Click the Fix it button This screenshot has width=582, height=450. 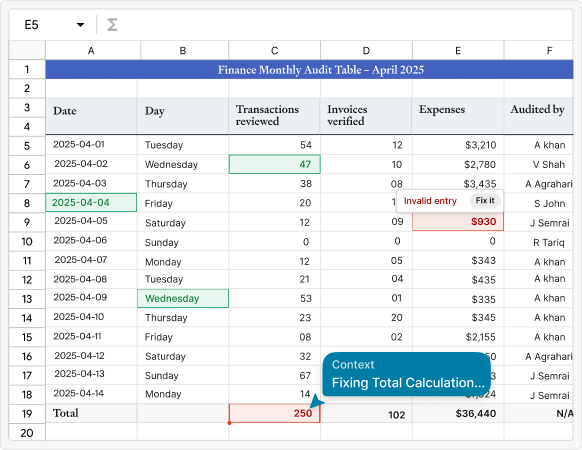[485, 200]
